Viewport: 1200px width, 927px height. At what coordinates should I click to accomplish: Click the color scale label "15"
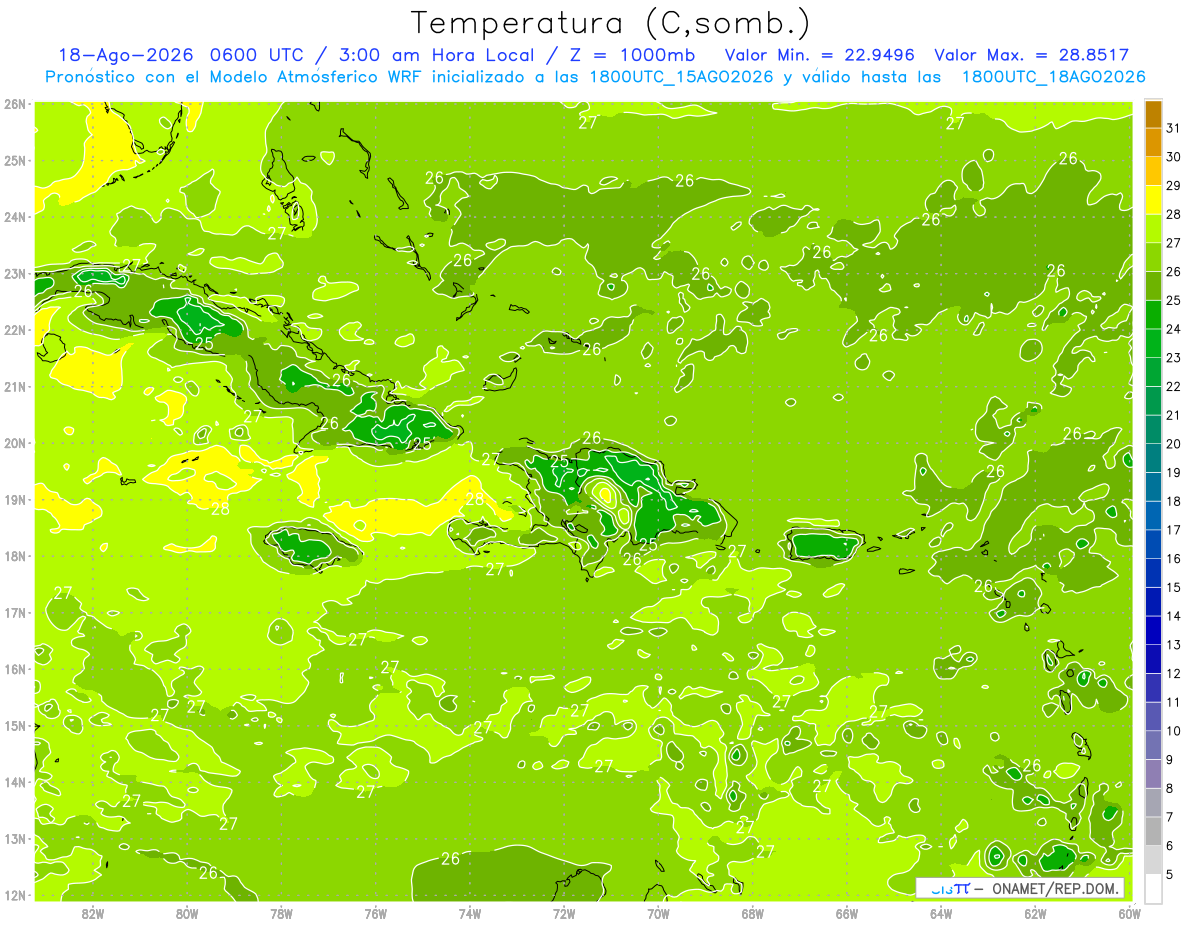(1173, 588)
